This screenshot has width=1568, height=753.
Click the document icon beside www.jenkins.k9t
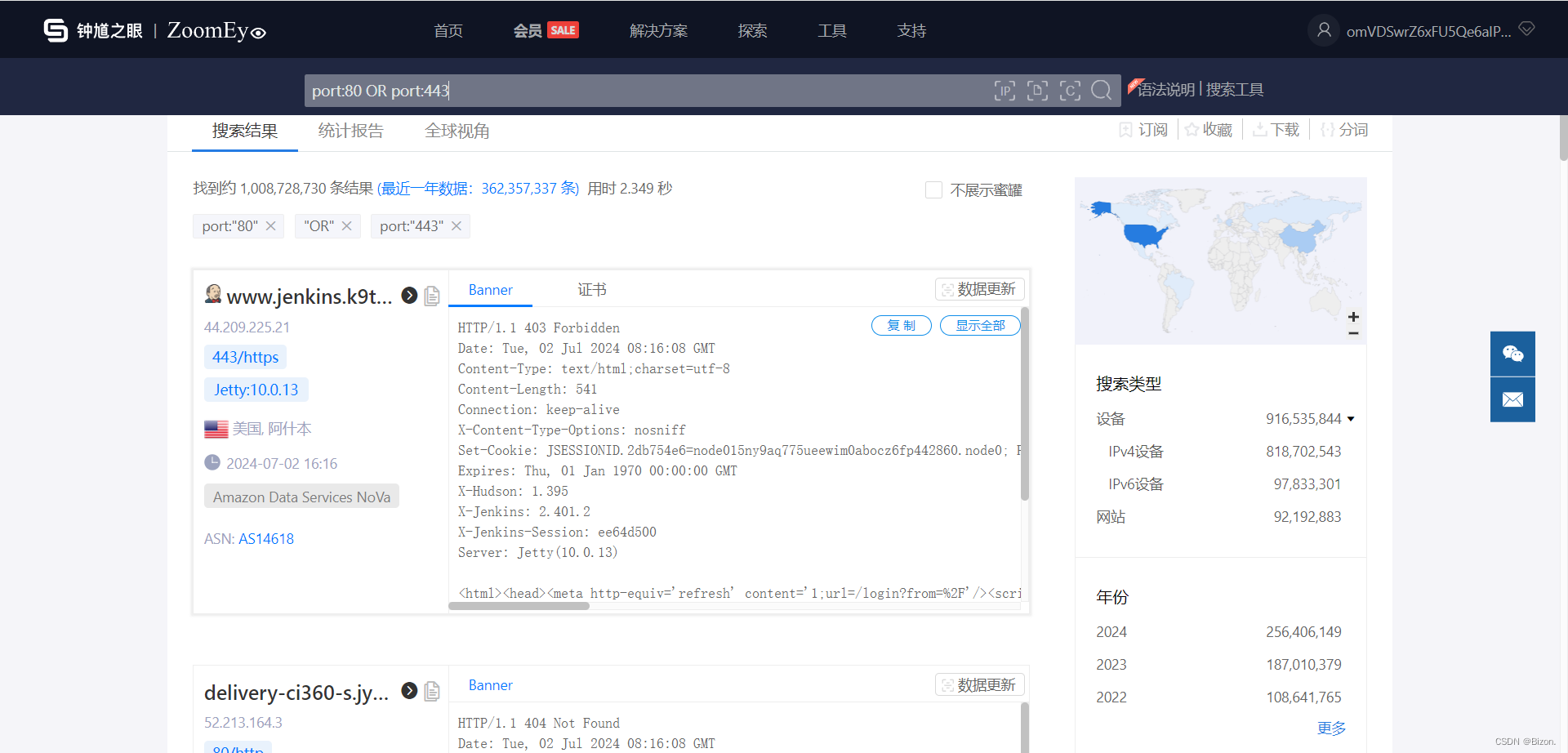click(x=432, y=296)
